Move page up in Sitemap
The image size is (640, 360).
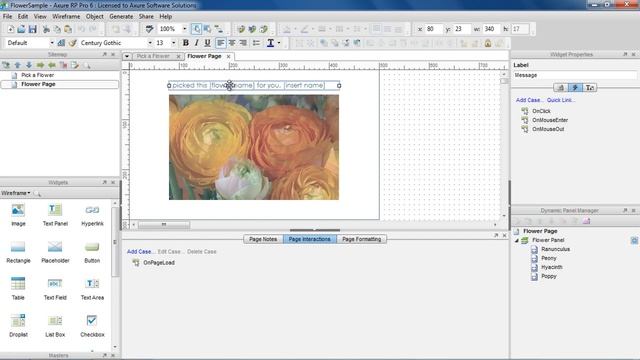tap(18, 65)
